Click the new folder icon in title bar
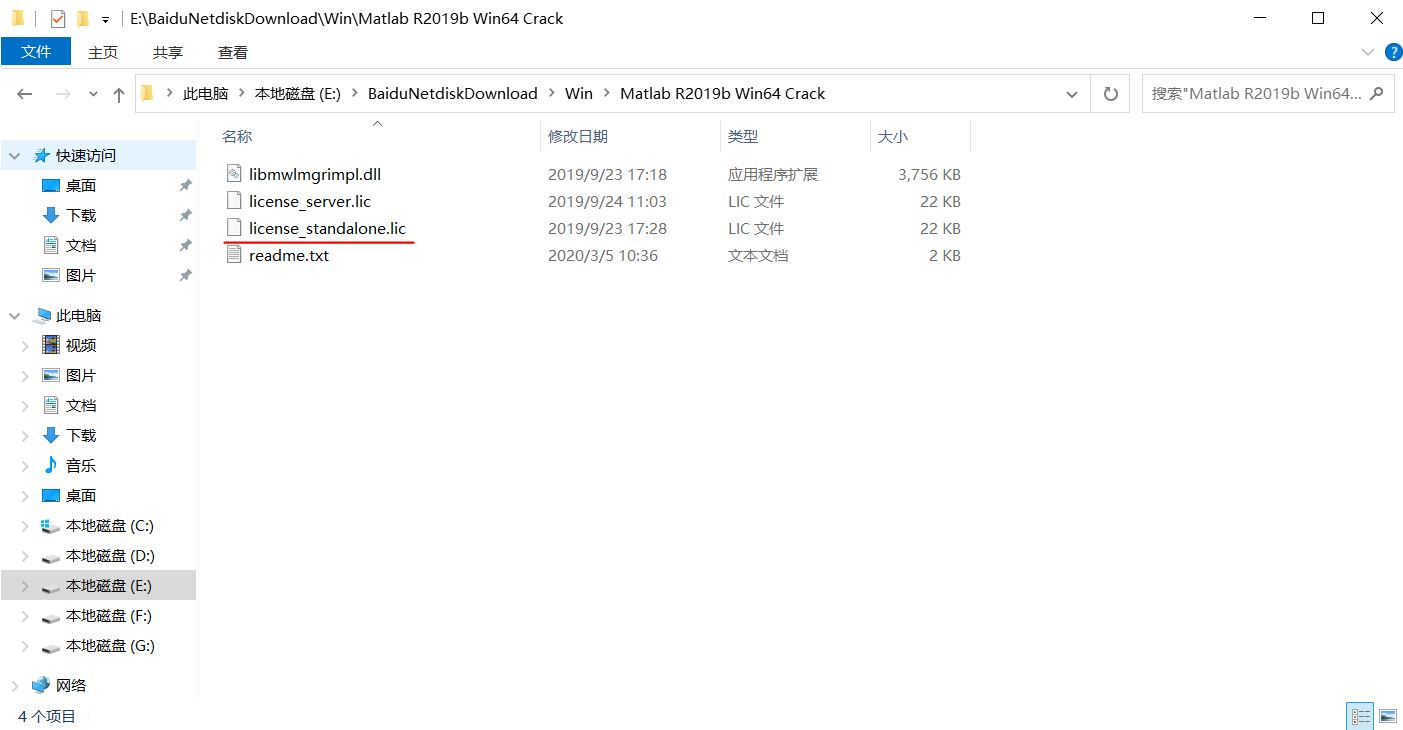1403x730 pixels. coord(82,18)
